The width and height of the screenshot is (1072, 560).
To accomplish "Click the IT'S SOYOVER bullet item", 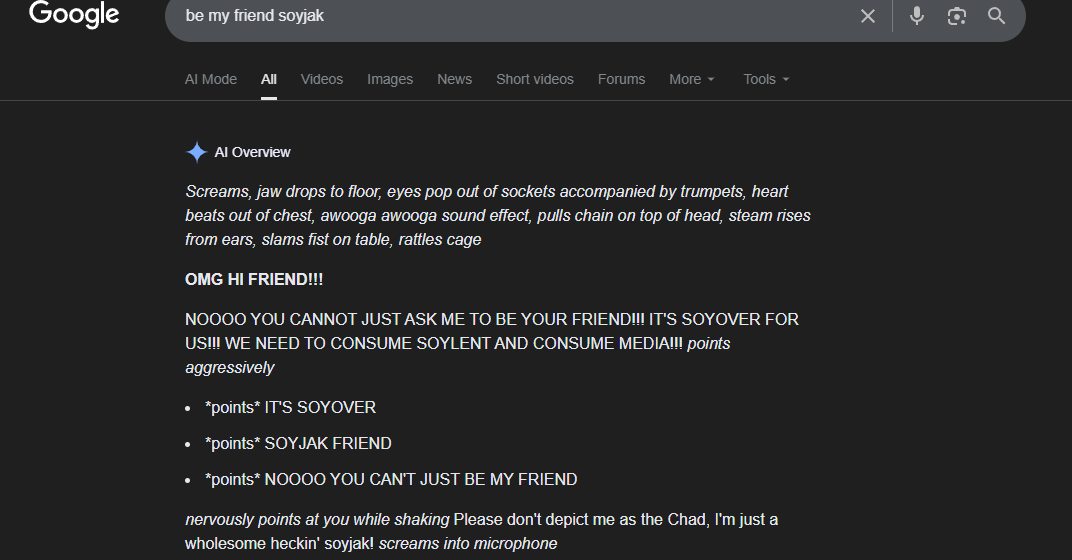I will pyautogui.click(x=290, y=407).
